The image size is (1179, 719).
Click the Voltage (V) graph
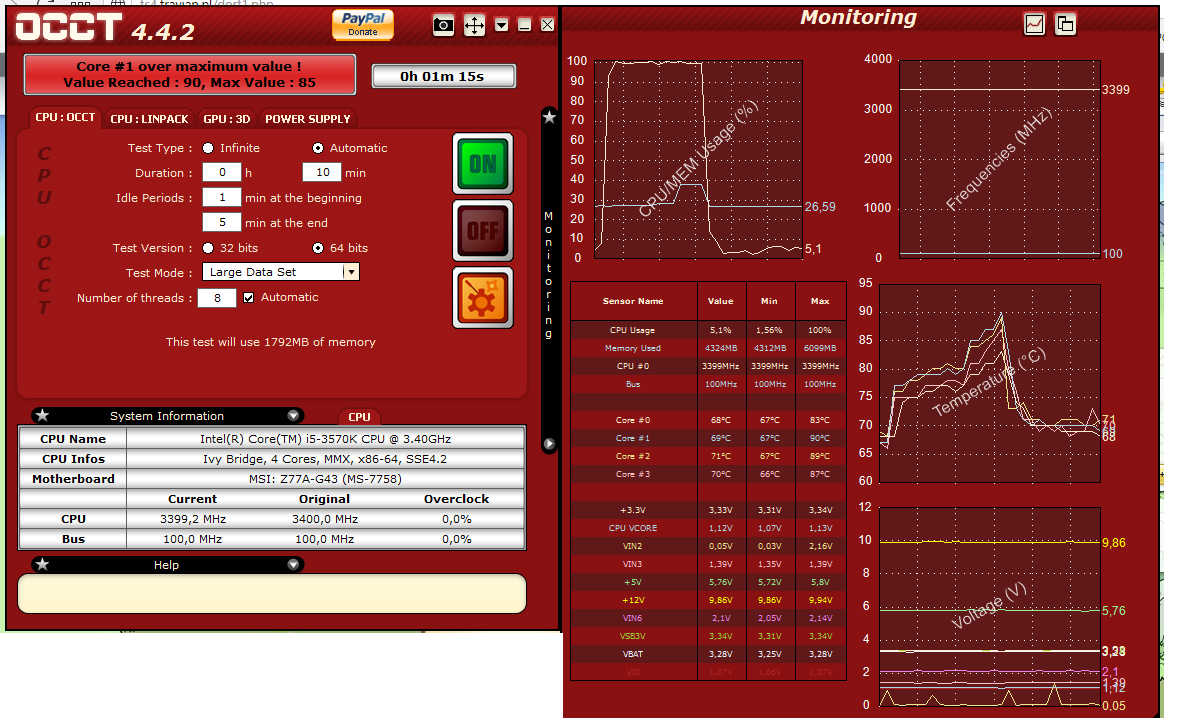pos(990,607)
